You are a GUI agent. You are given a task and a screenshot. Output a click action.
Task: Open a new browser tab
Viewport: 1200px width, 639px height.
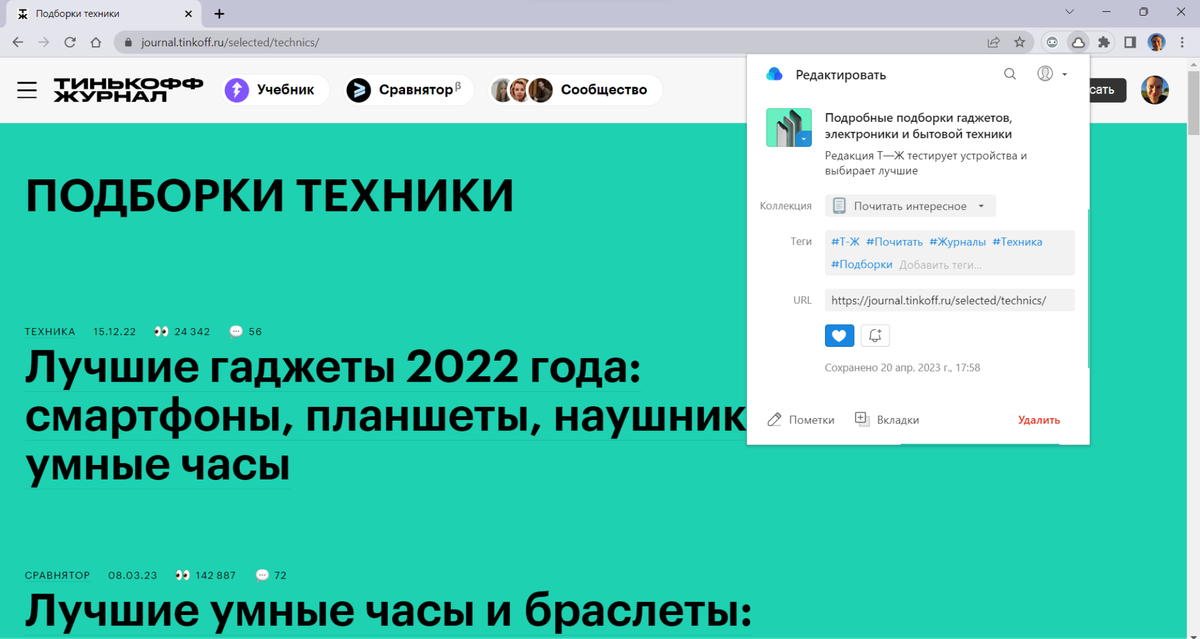click(219, 14)
